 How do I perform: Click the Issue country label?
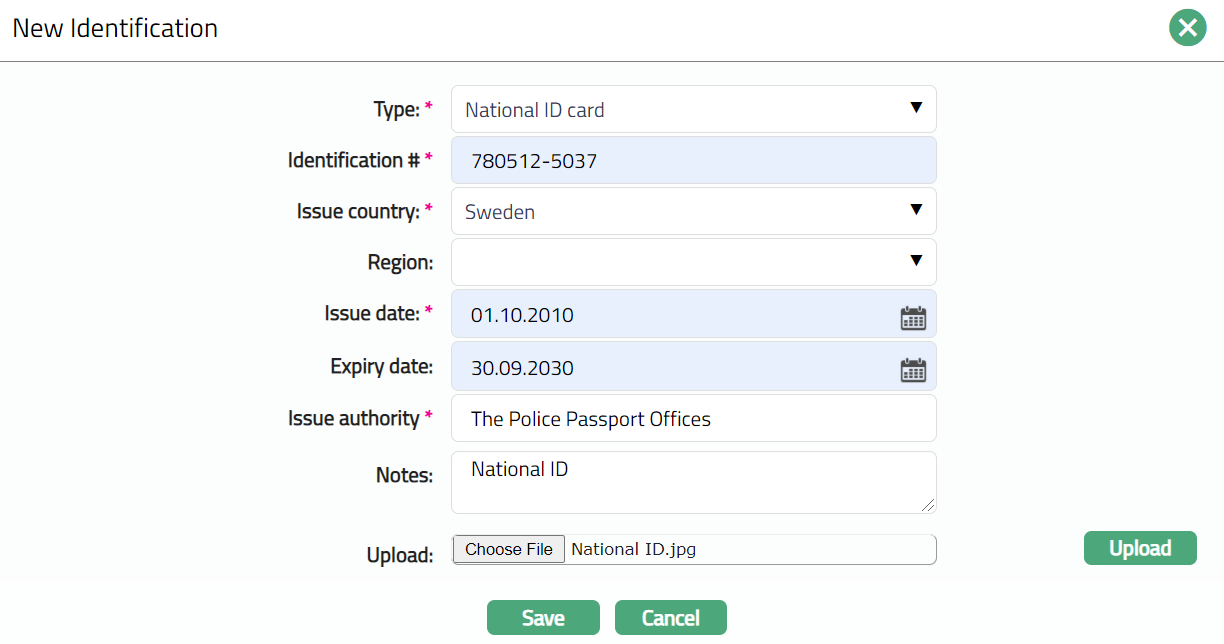(357, 212)
